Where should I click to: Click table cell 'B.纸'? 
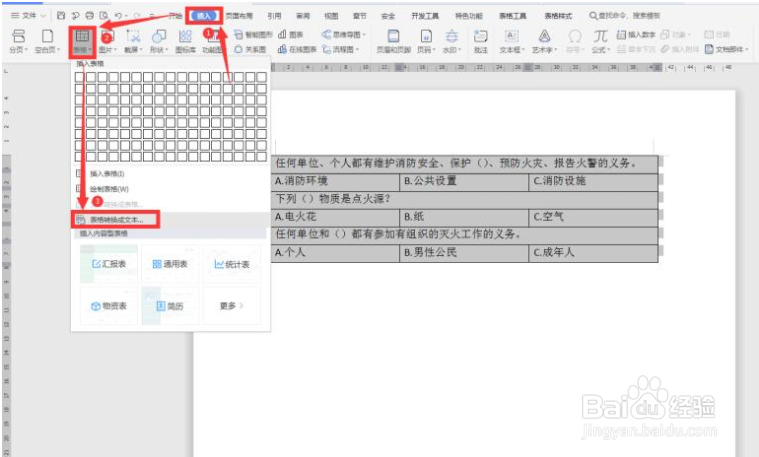pyautogui.click(x=464, y=217)
